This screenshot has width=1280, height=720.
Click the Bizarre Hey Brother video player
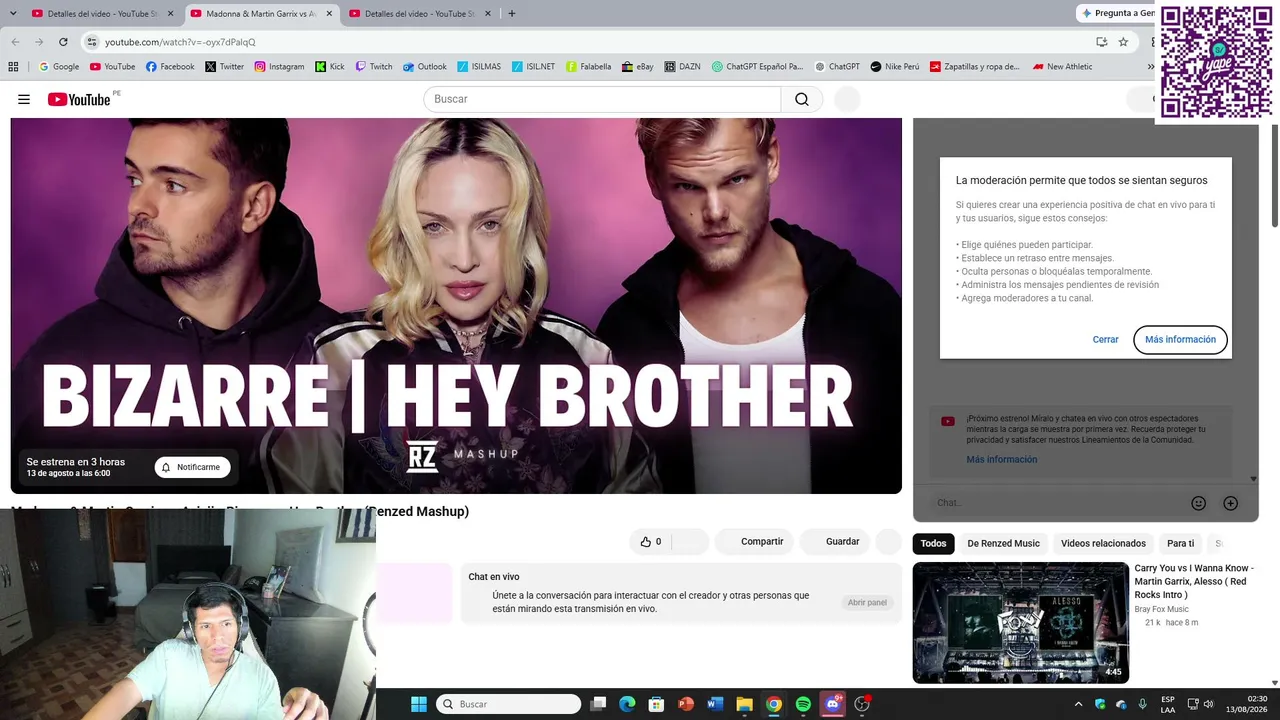pos(456,306)
